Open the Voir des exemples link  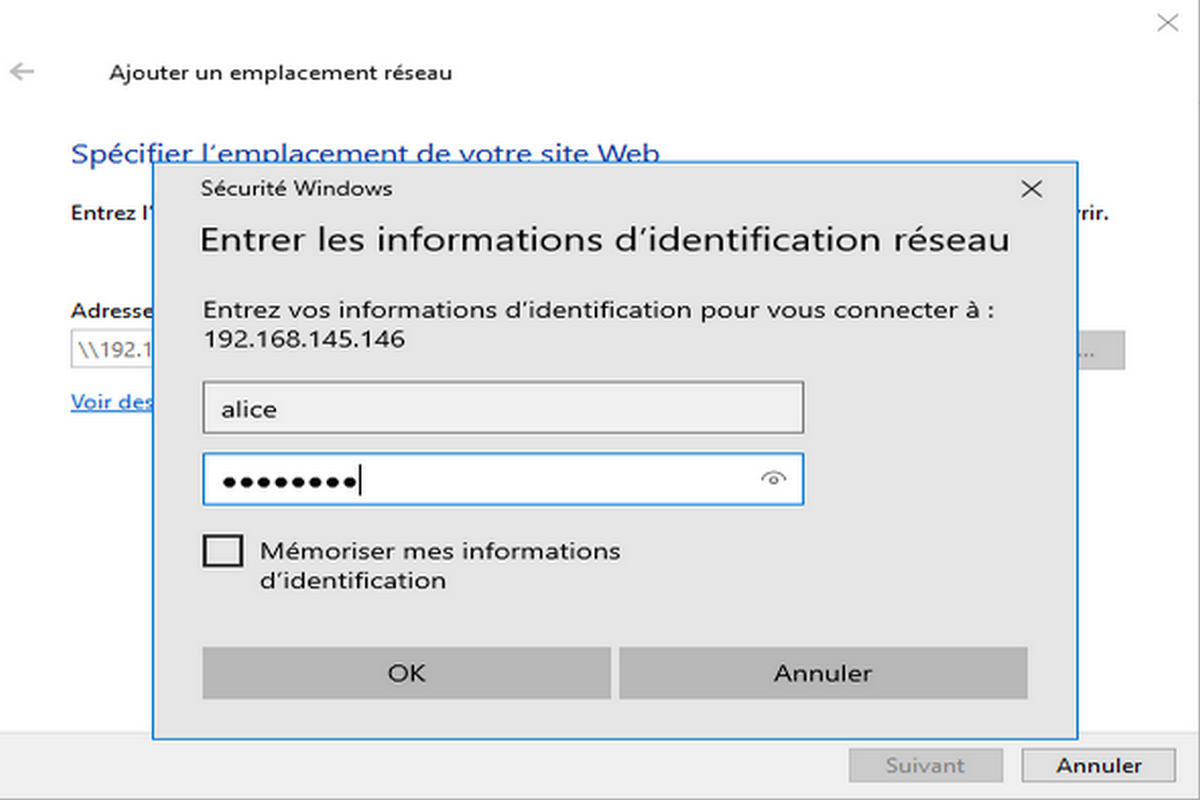click(111, 402)
